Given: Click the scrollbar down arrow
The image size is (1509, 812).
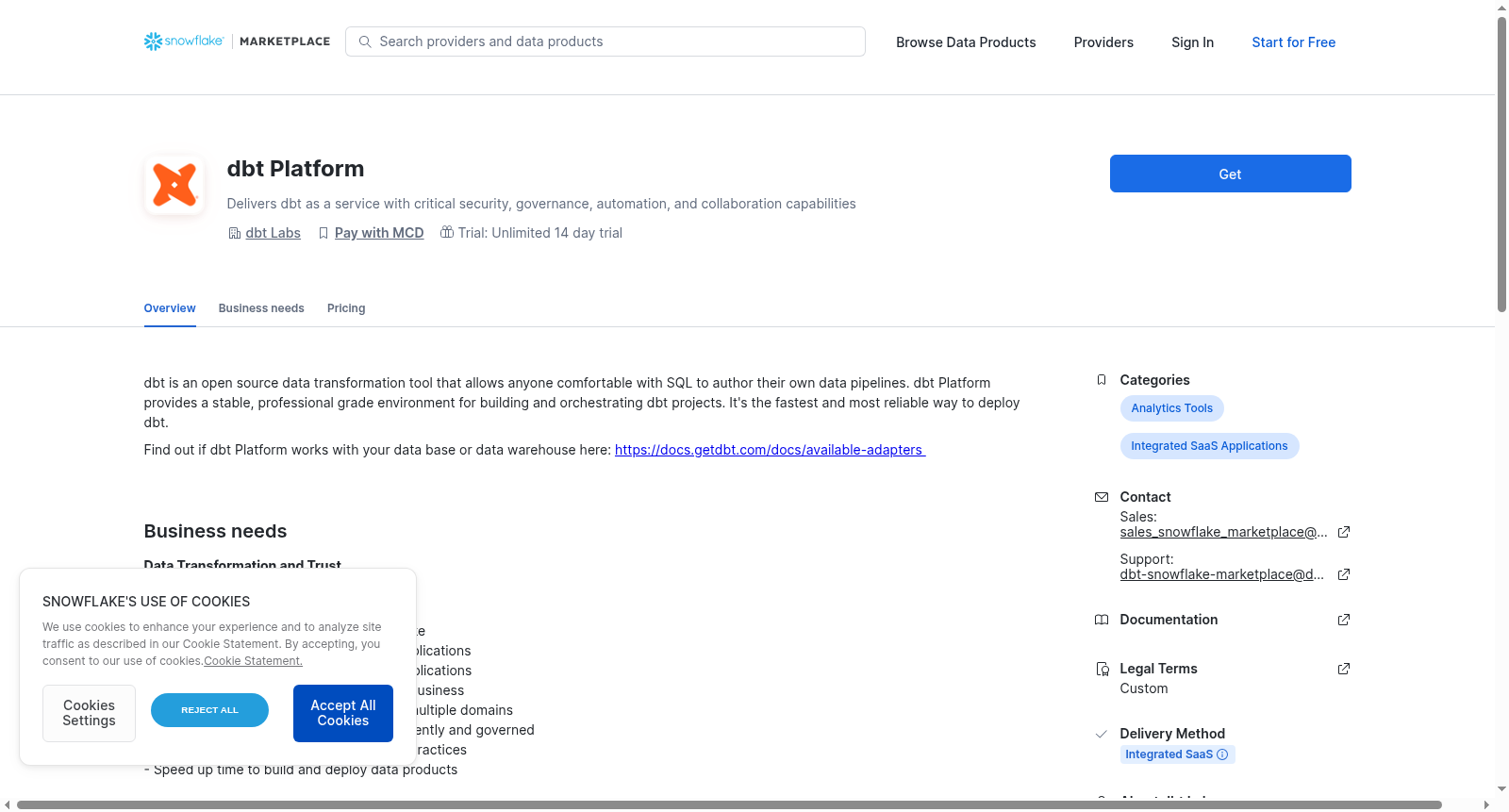Looking at the screenshot, I should [1501, 789].
